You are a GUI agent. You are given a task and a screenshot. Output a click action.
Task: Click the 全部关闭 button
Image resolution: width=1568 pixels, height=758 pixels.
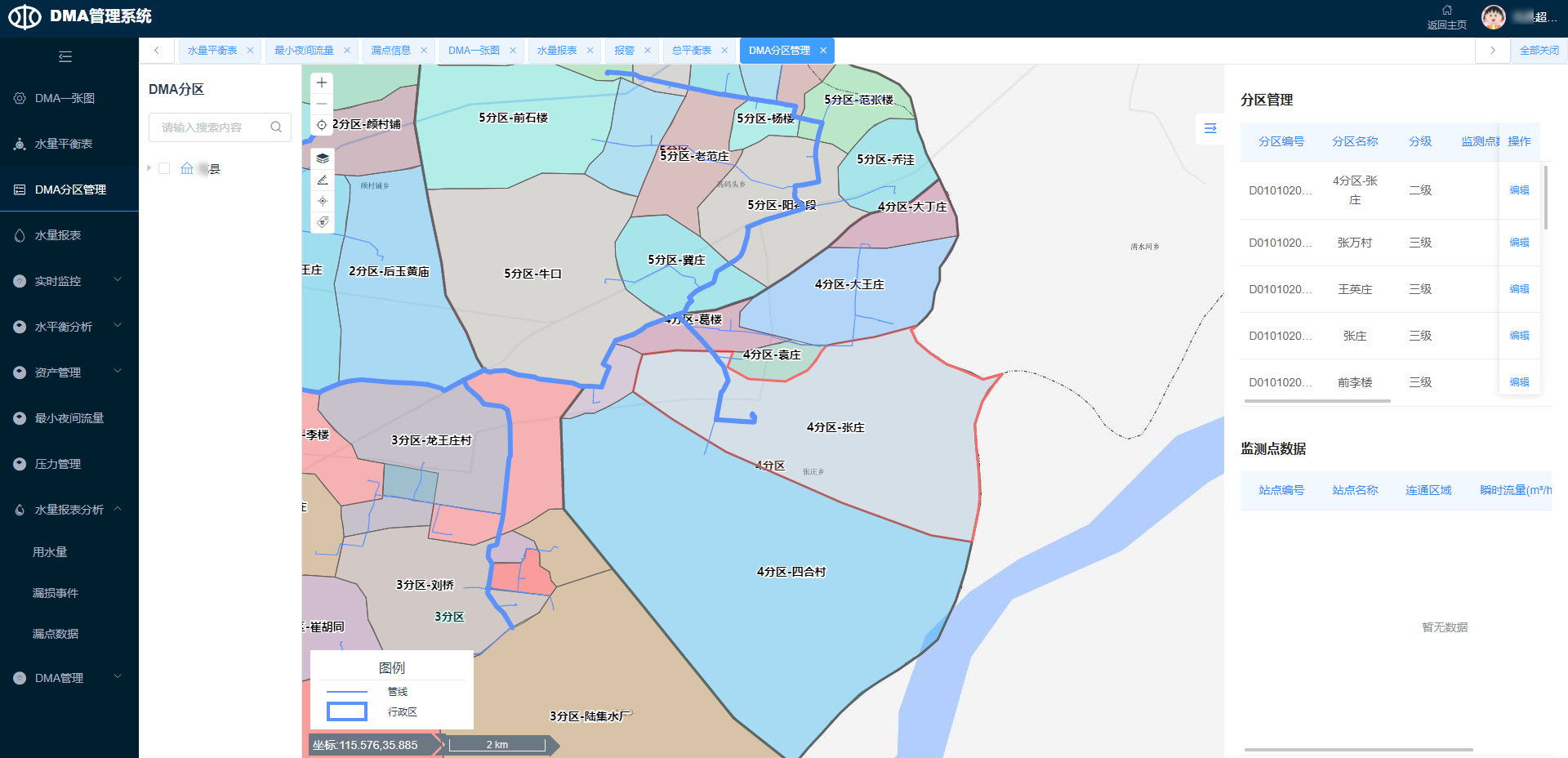click(x=1539, y=51)
